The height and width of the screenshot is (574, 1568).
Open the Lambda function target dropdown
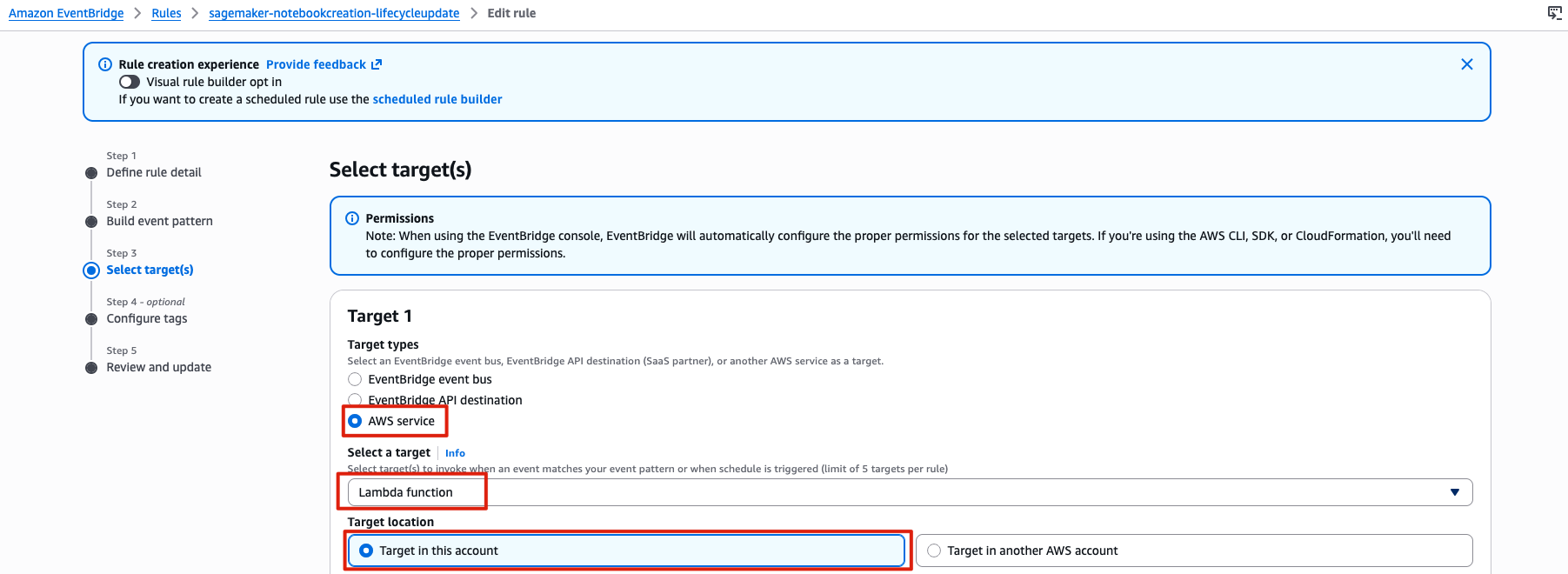point(909,492)
